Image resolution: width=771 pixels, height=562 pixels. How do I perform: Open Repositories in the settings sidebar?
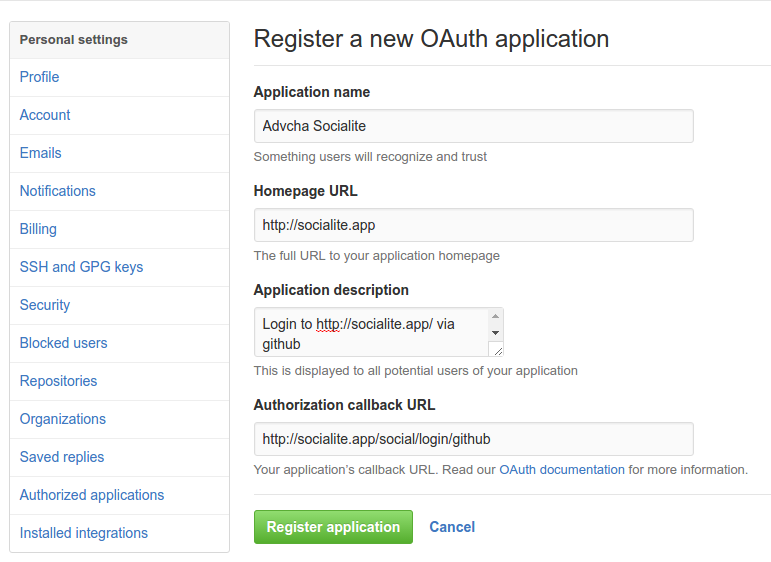tap(59, 381)
